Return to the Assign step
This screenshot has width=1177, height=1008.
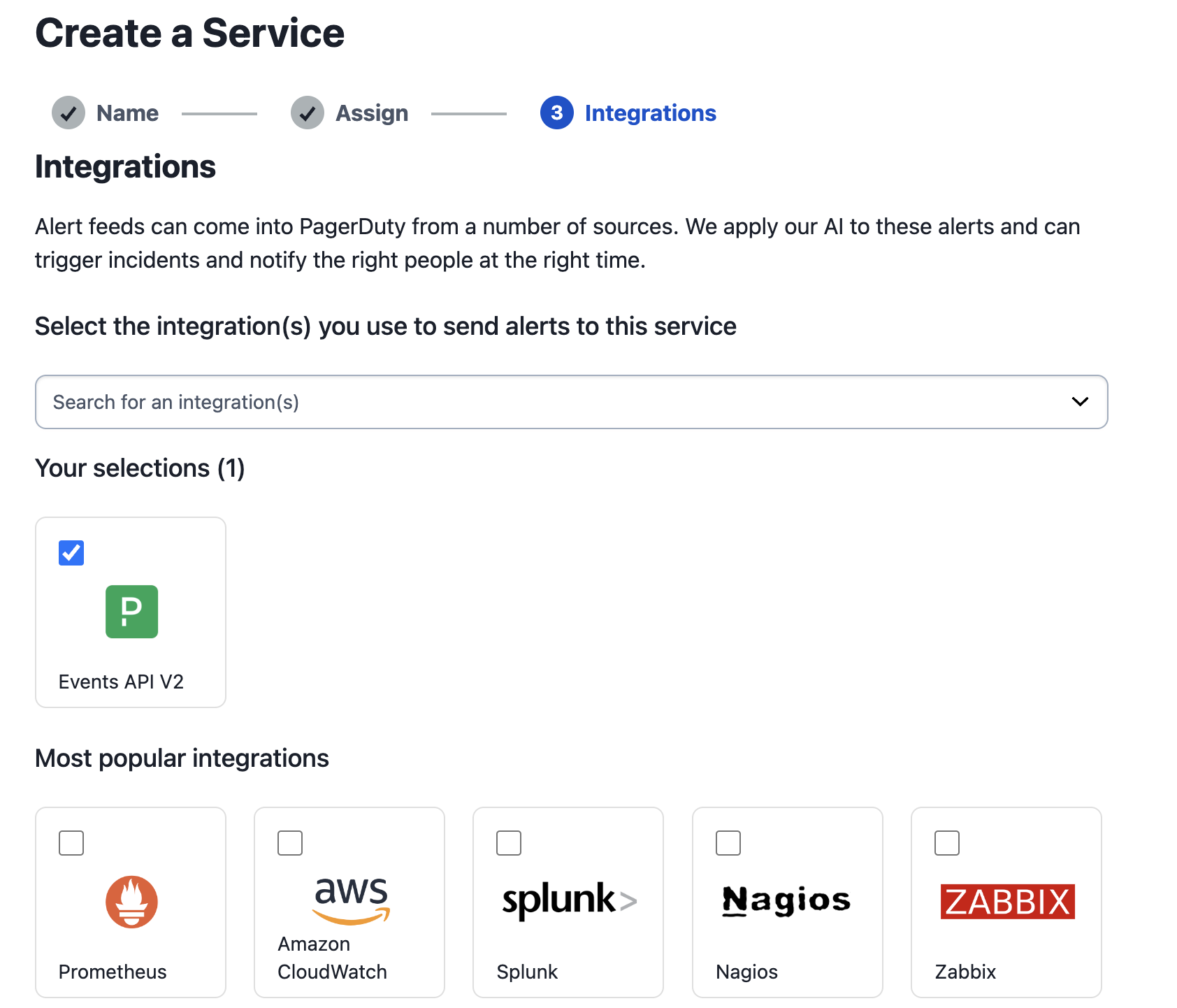coord(372,113)
